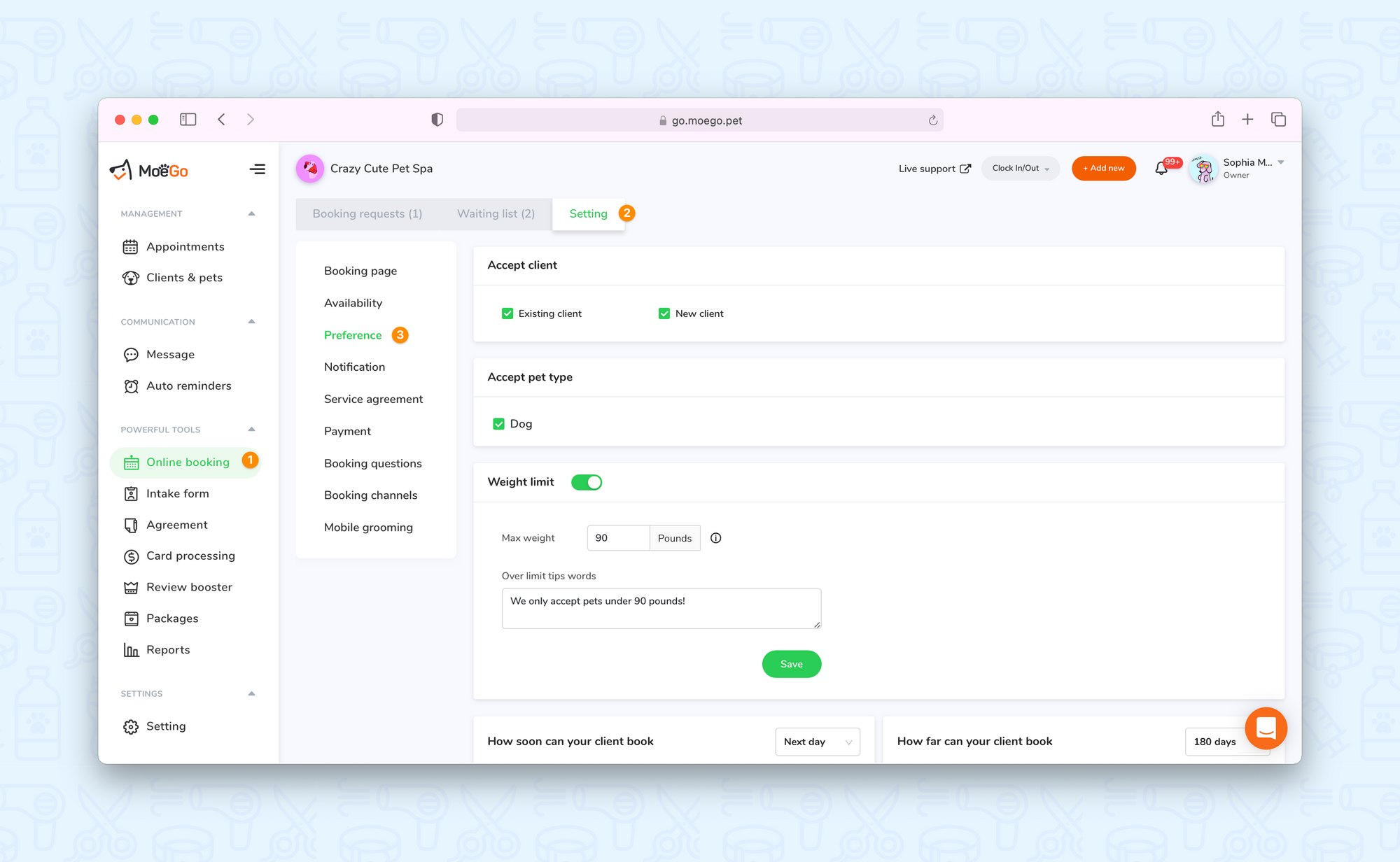Click Crazy Cute Pet Spa logo
Screen dimensions: 1400x862
pyautogui.click(x=309, y=169)
